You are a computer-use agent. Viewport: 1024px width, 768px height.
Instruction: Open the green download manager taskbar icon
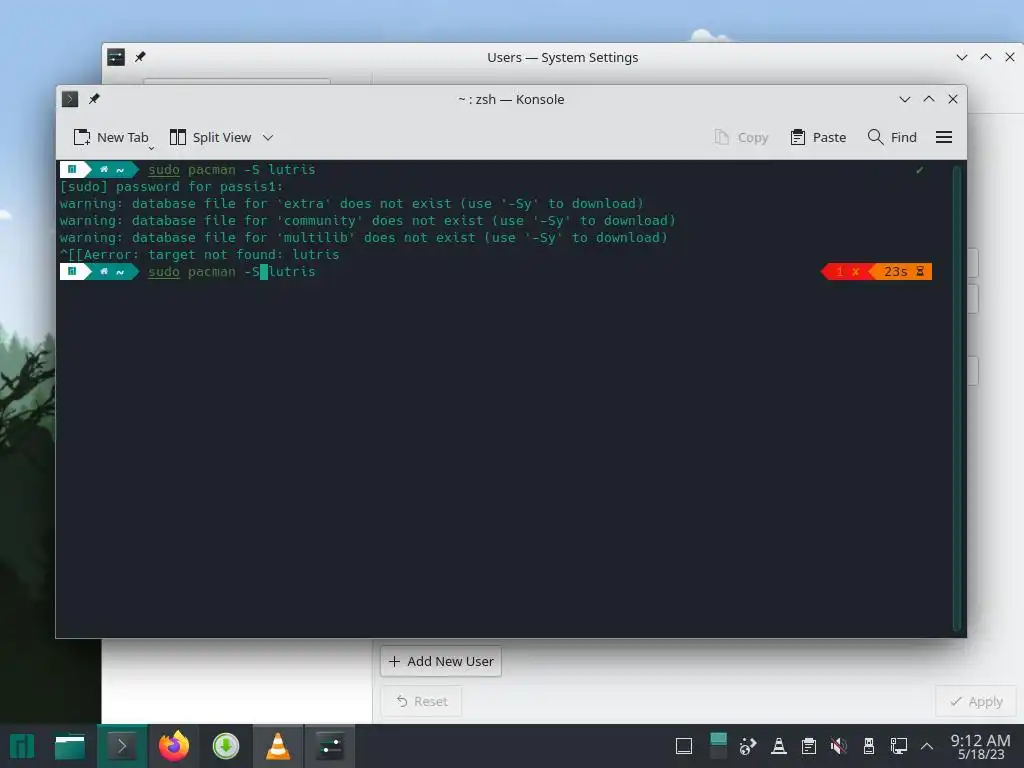click(x=226, y=746)
